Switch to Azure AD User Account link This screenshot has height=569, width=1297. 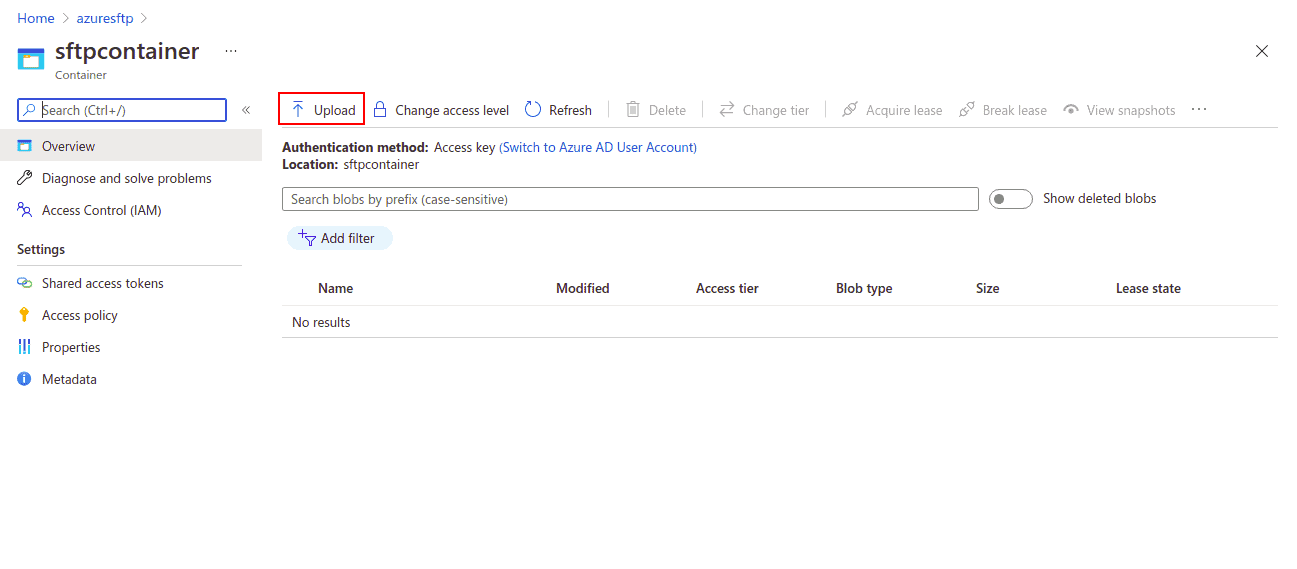(x=598, y=147)
